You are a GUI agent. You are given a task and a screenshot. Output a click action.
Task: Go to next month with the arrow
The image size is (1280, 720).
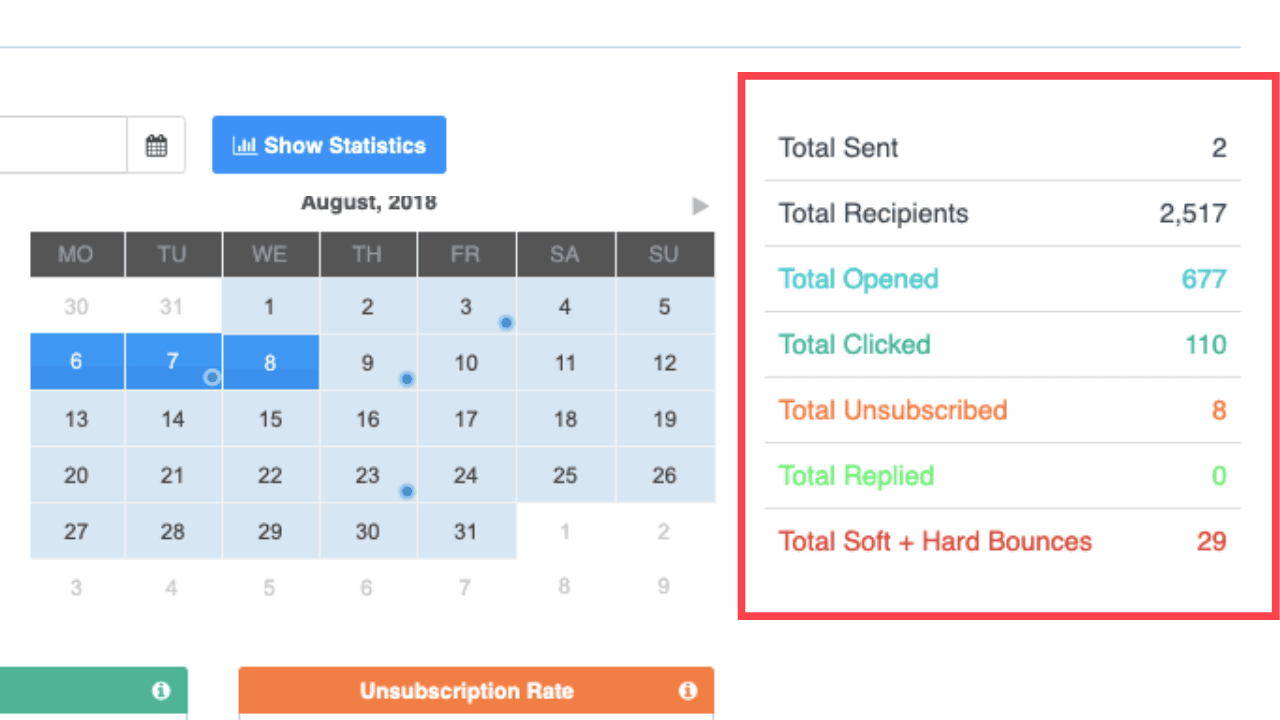(x=700, y=206)
